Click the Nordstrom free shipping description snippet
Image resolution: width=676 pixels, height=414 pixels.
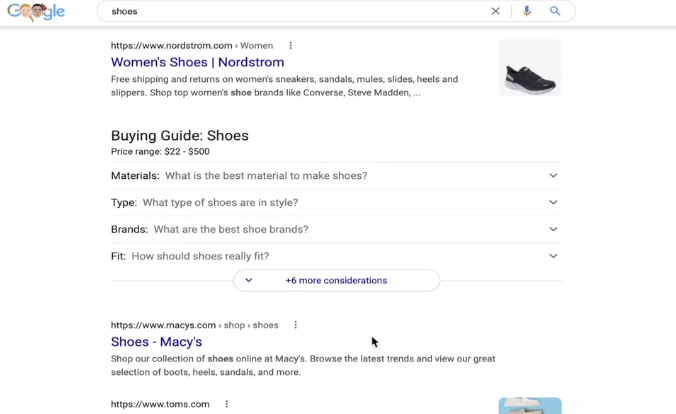pyautogui.click(x=285, y=86)
